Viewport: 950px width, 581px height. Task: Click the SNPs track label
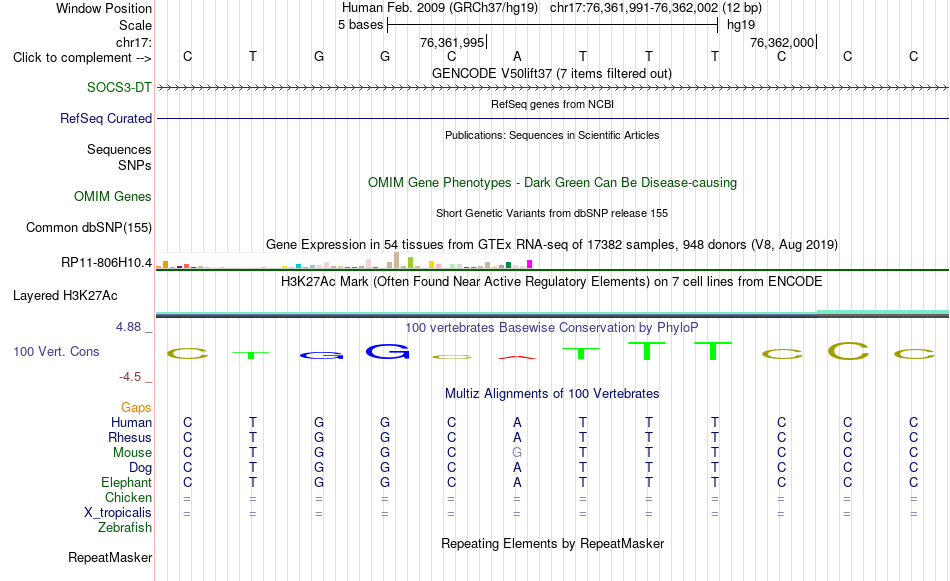tap(135, 165)
